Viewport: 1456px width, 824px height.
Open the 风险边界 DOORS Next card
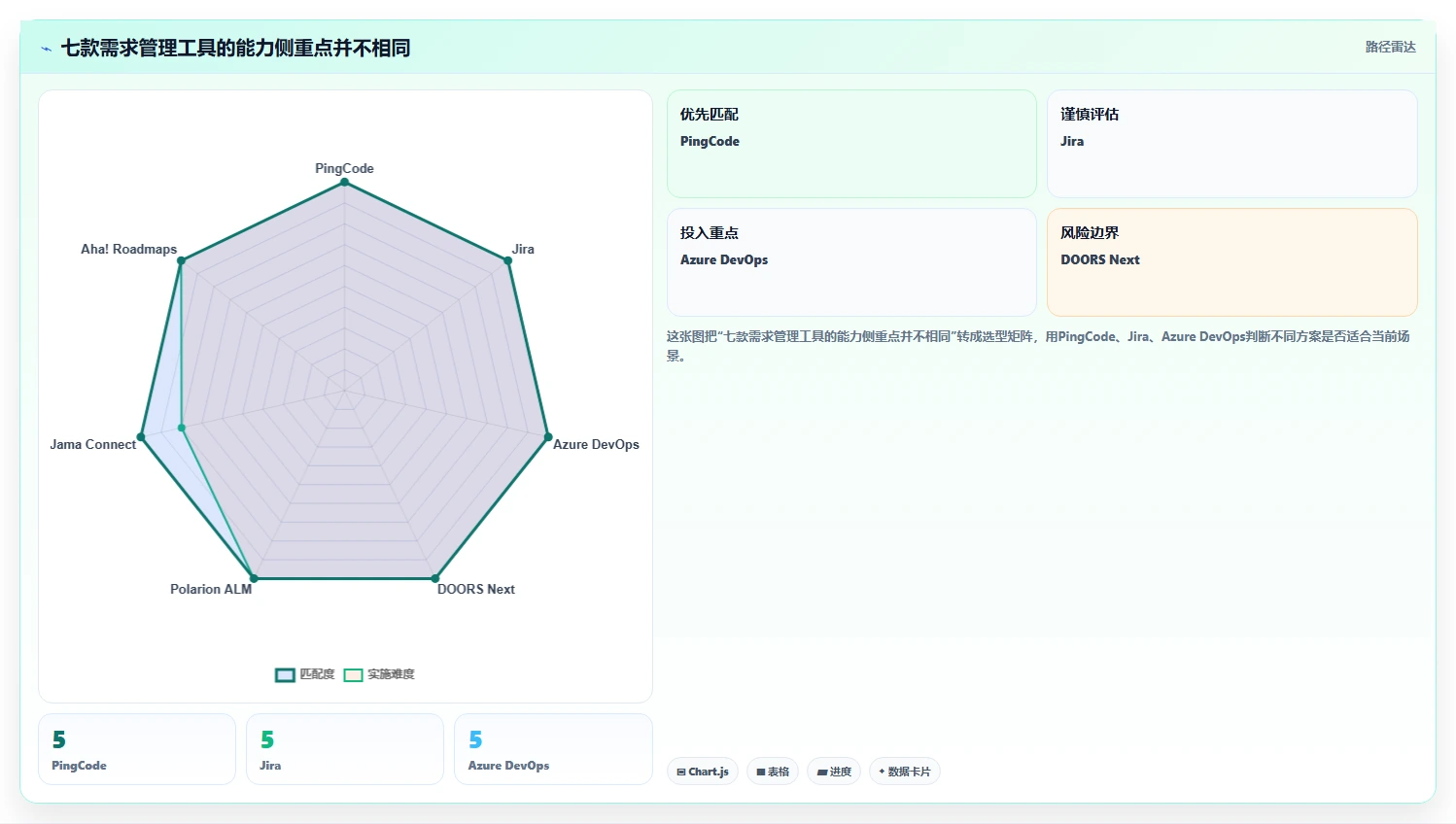coord(1231,262)
